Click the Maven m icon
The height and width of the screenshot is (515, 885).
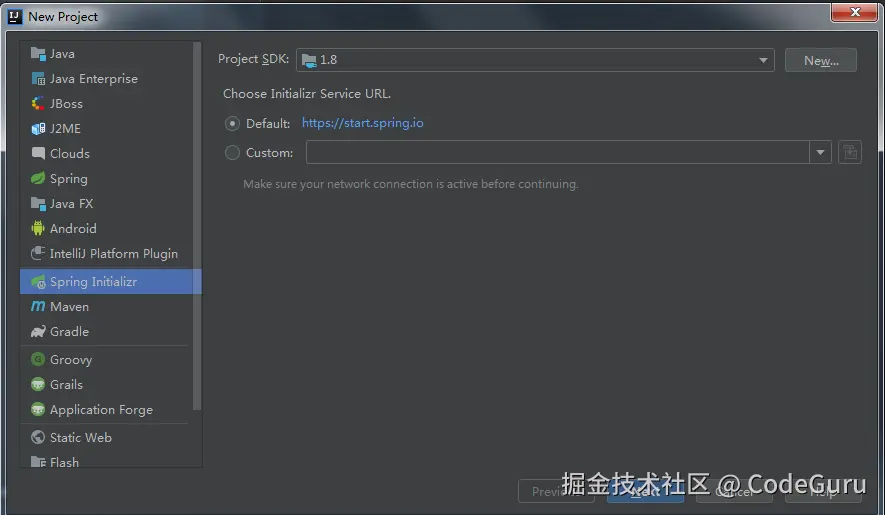tap(38, 307)
